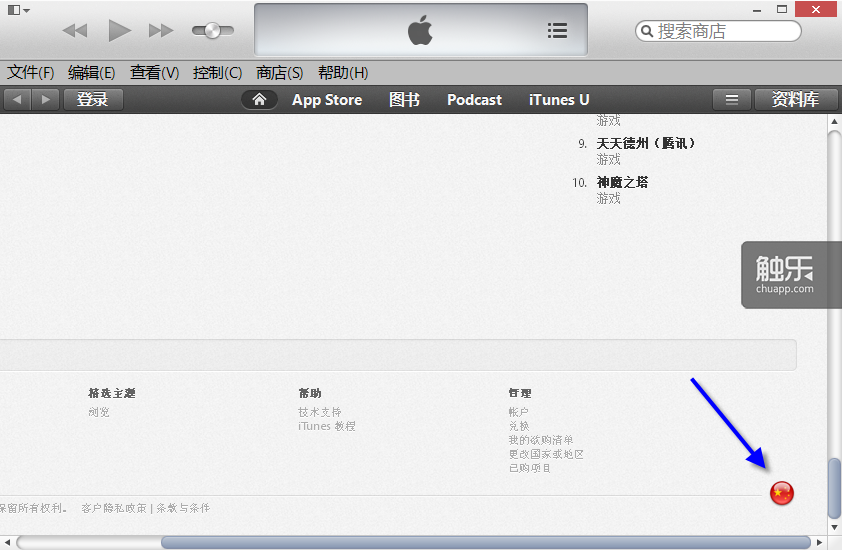This screenshot has width=842, height=550.
Task: Click 游戏 category under 天天德州
Action: click(608, 160)
